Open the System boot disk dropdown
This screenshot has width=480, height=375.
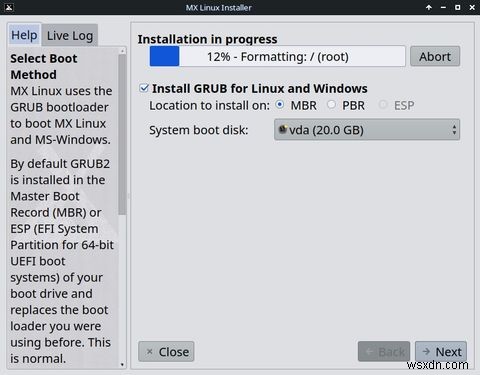(x=367, y=130)
